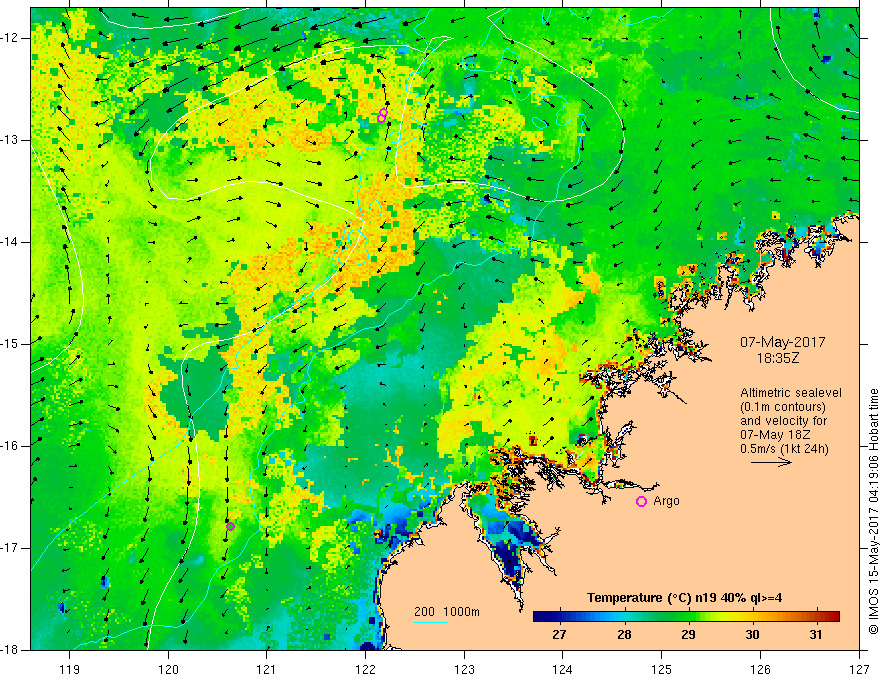Click the velocity scale arrow in legend
Screen dimensions: 880x680
click(771, 463)
